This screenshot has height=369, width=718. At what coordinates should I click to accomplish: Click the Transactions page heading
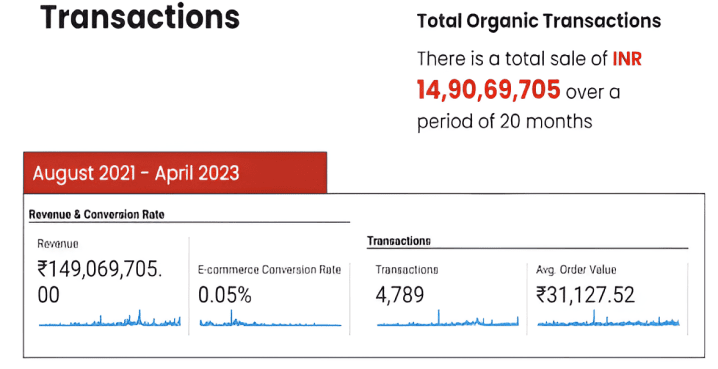click(140, 17)
